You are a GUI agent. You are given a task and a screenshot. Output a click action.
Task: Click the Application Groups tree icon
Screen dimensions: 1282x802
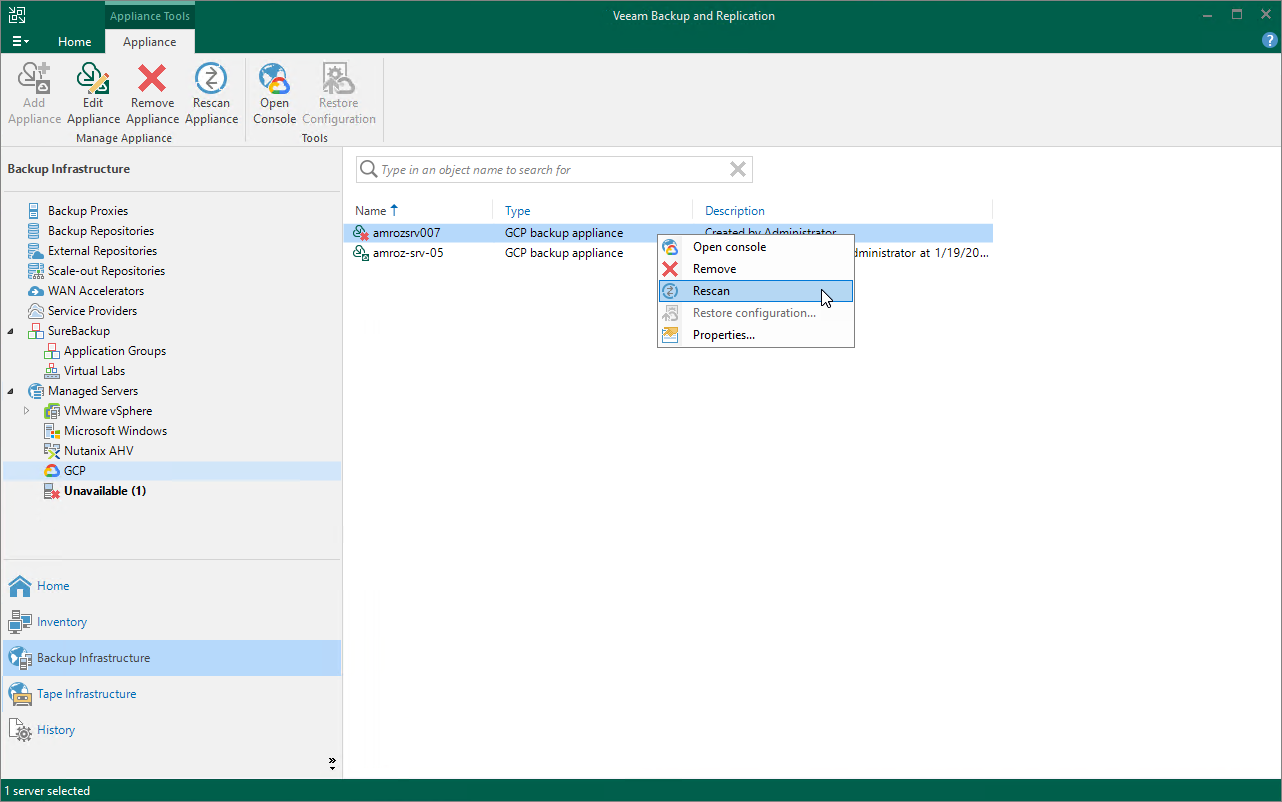point(52,351)
